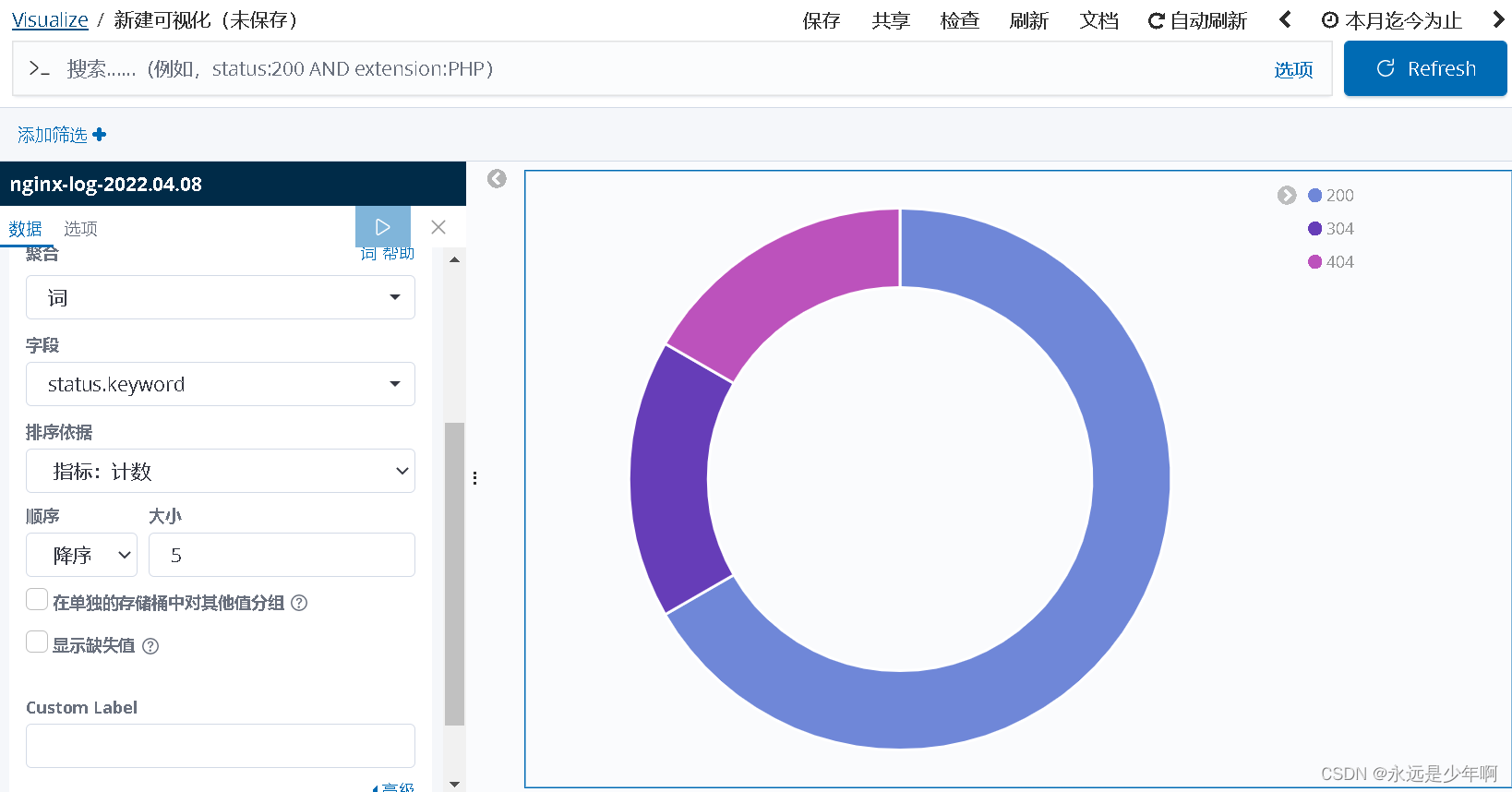This screenshot has width=1512, height=792.
Task: Apply changes with play button
Action: (383, 227)
